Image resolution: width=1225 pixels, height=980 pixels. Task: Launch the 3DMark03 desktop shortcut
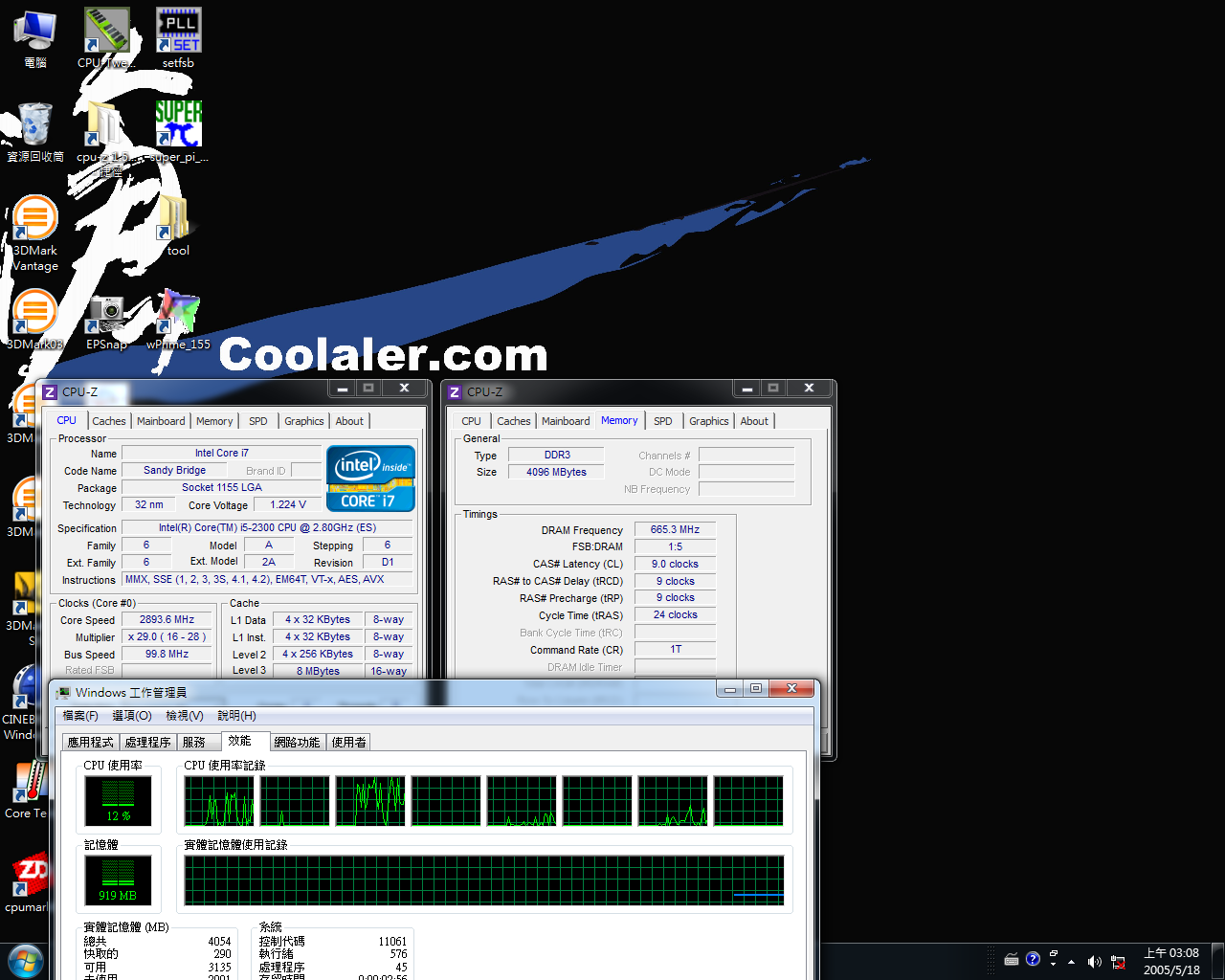(35, 320)
